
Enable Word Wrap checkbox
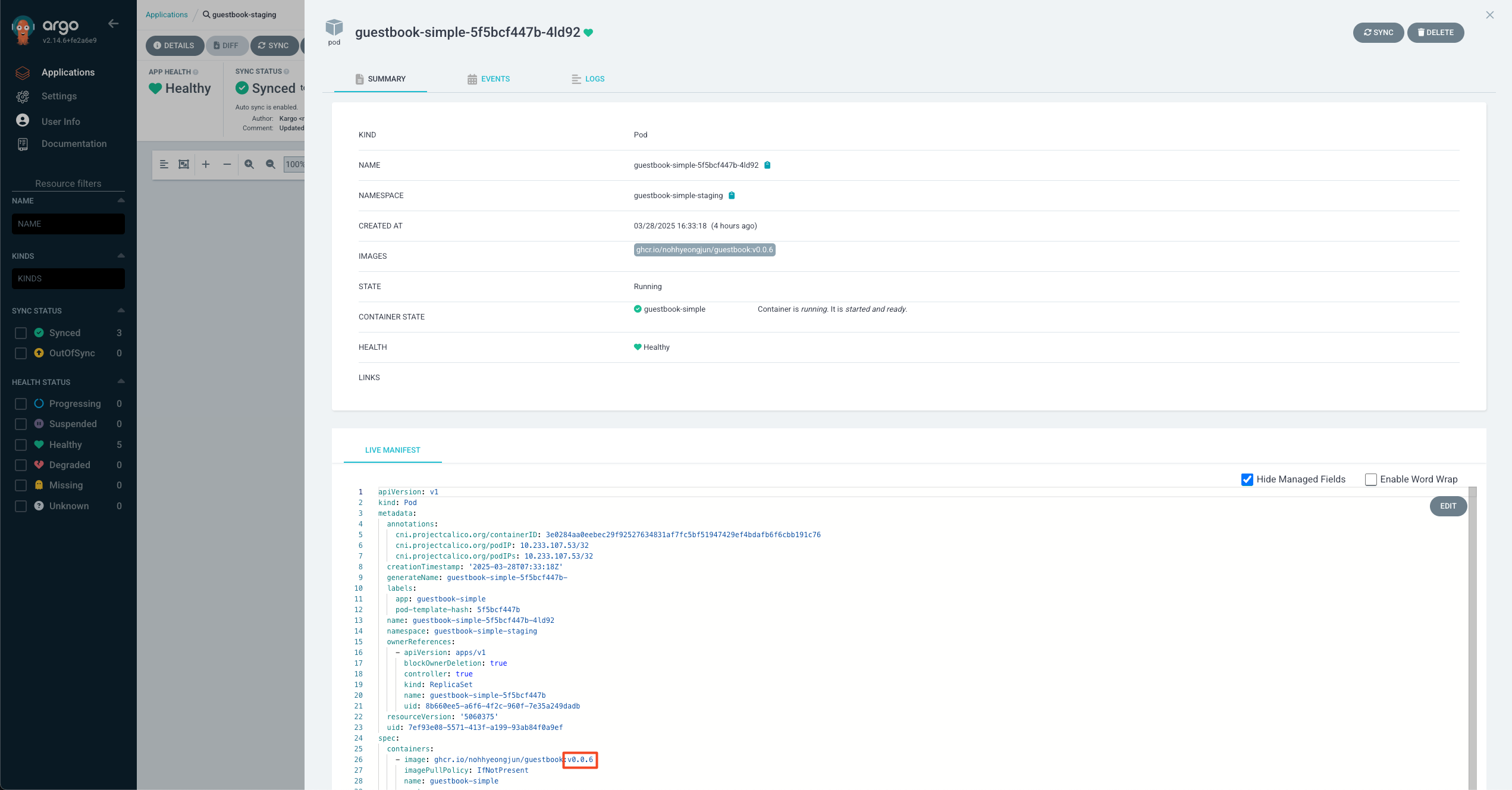1370,479
